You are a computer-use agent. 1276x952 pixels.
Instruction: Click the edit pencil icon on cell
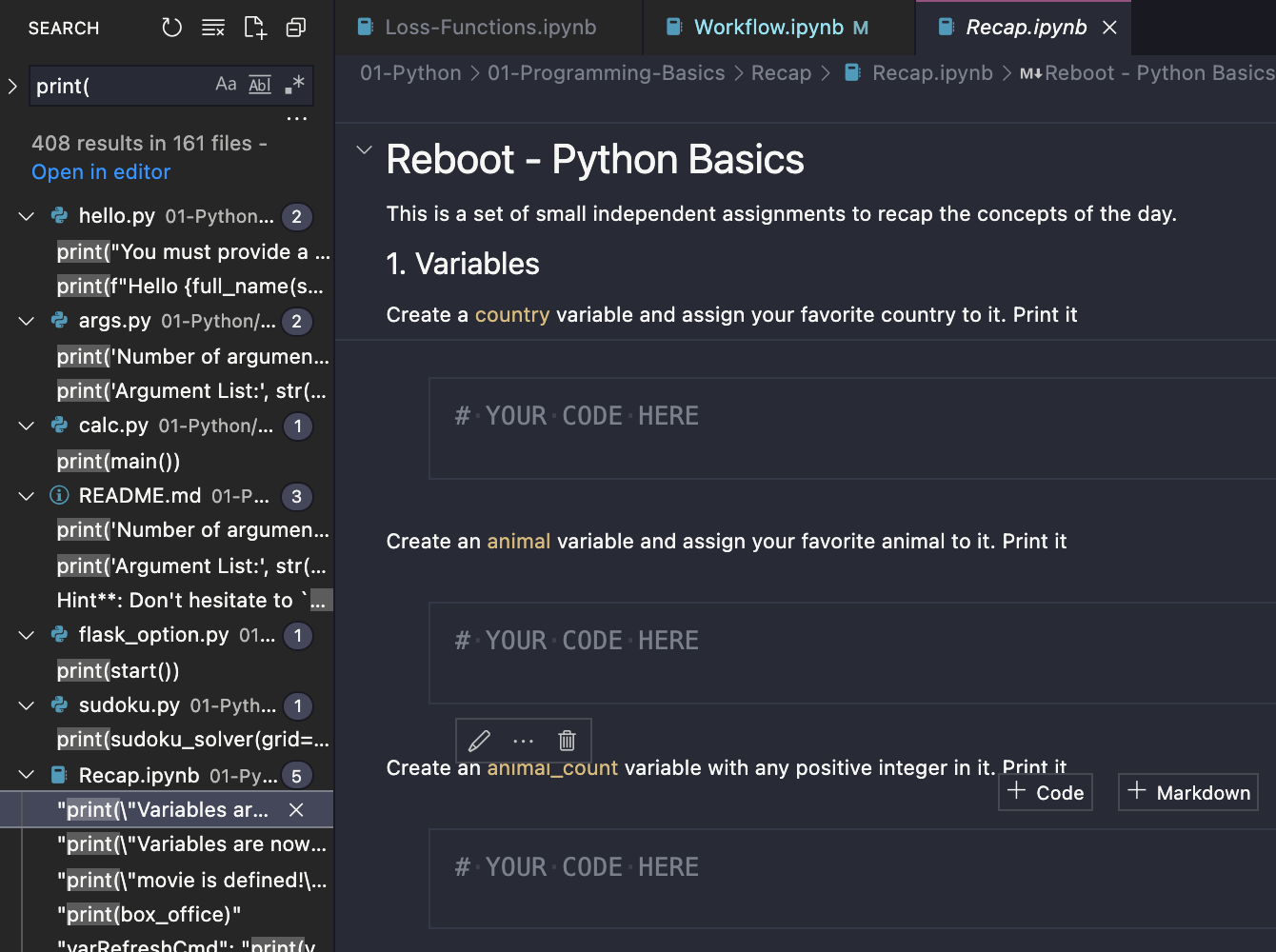click(480, 740)
